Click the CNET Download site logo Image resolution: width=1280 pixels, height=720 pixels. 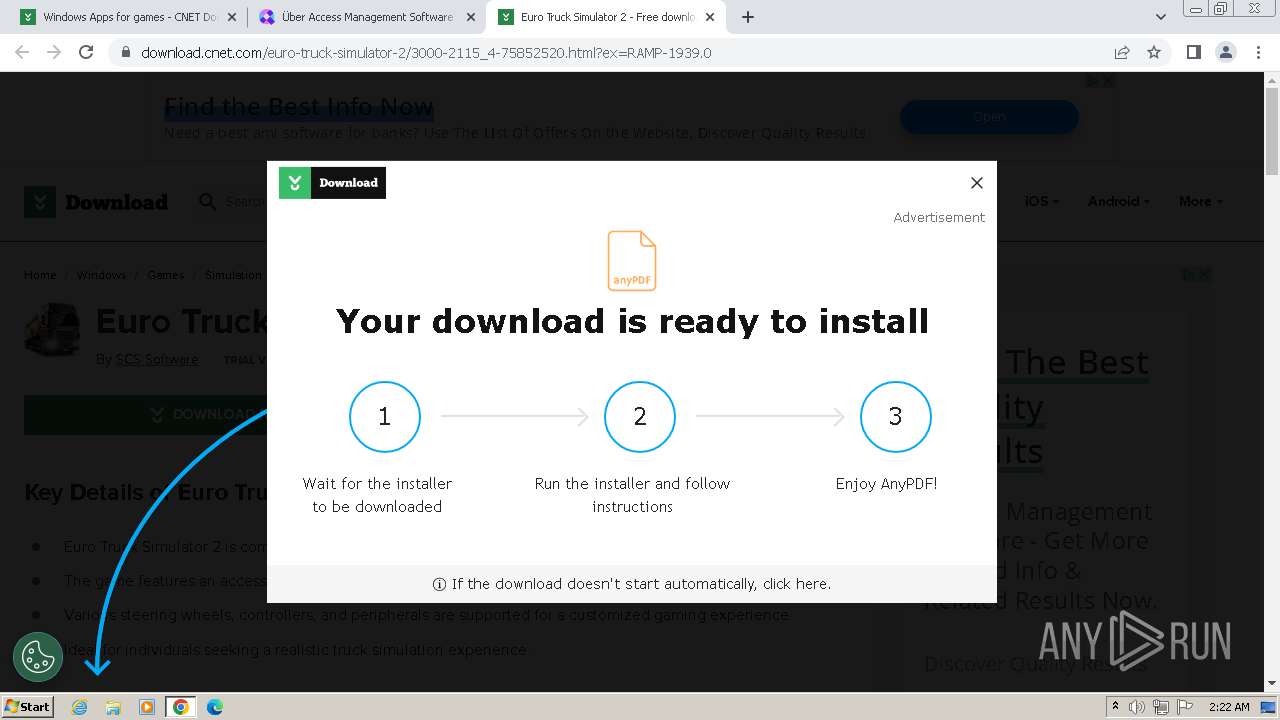96,202
